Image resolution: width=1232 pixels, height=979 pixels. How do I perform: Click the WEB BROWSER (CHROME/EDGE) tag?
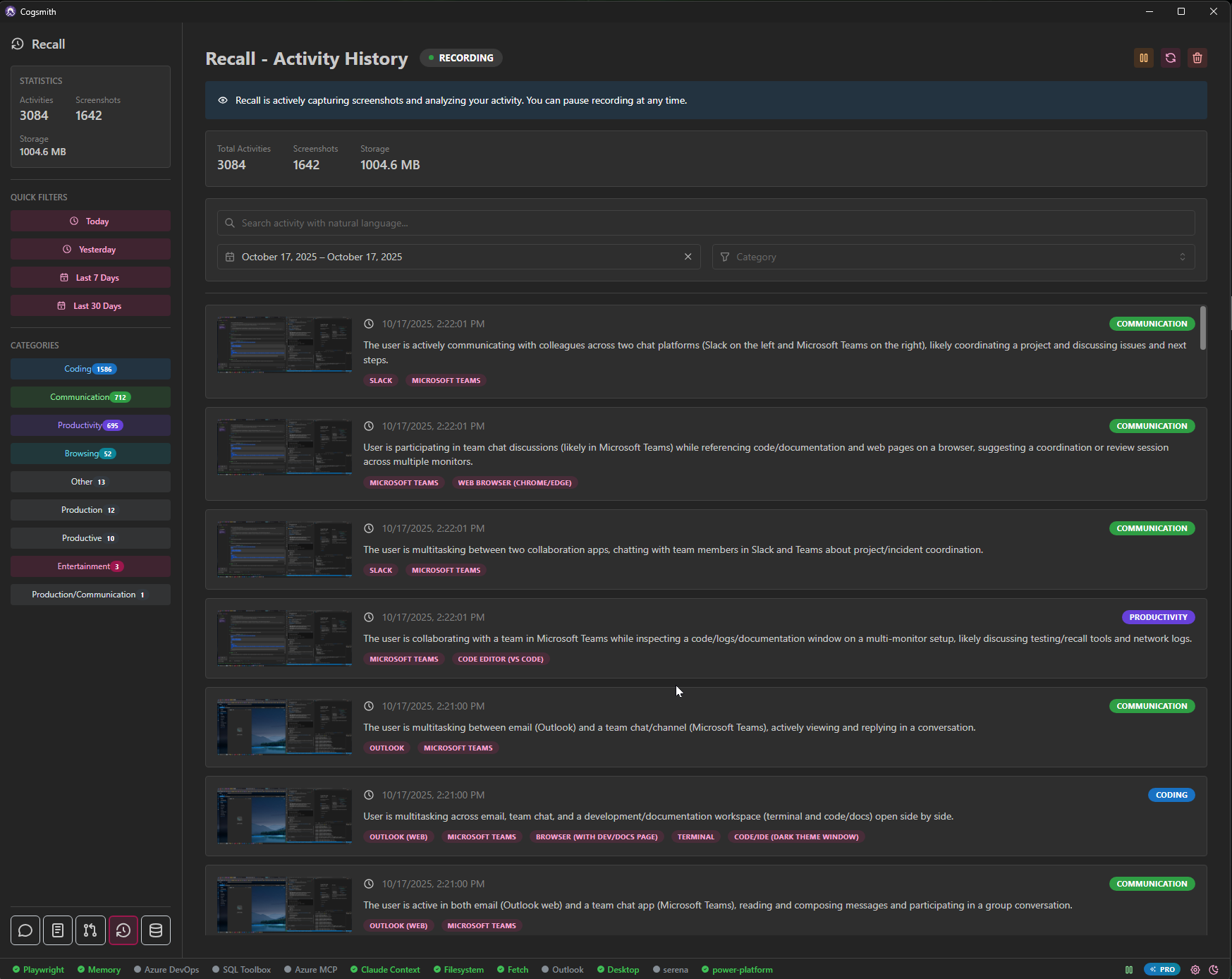coord(515,483)
